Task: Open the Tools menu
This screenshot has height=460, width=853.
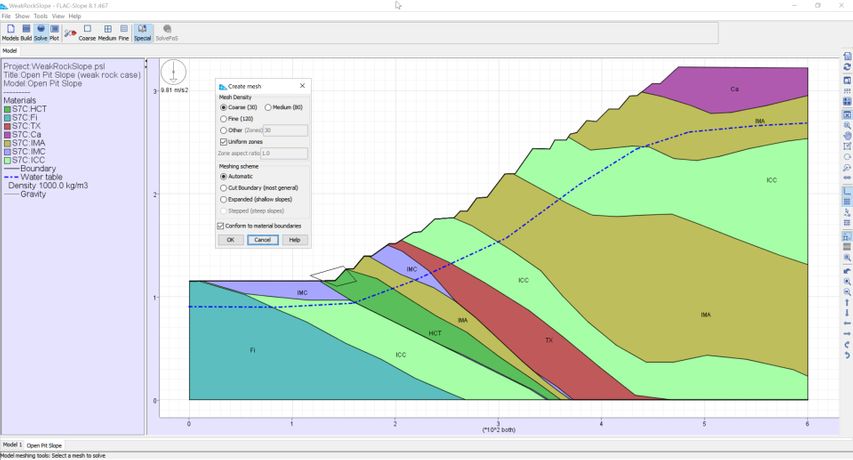Action: point(40,16)
